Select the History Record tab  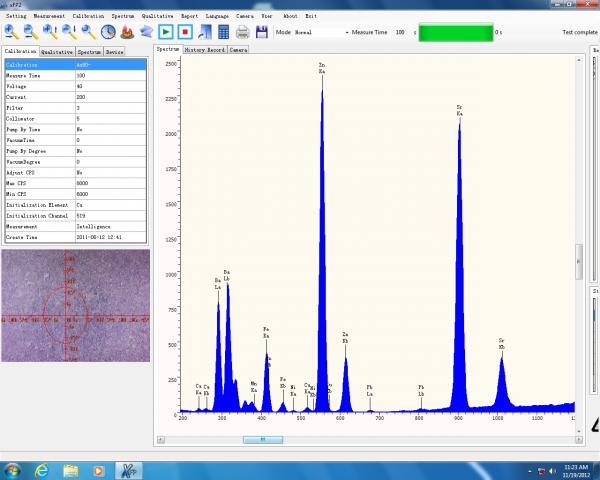coord(205,50)
